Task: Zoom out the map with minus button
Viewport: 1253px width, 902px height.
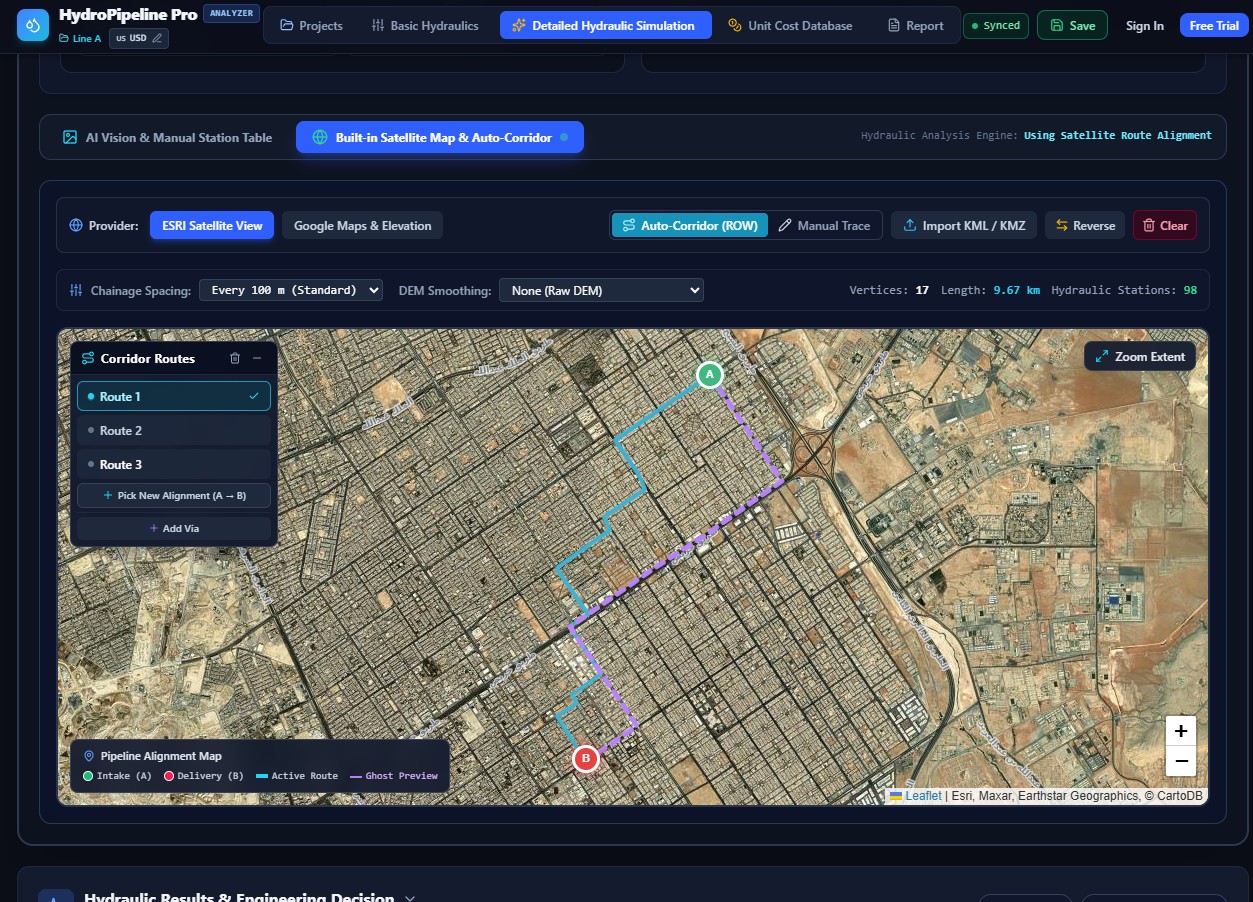Action: pos(1181,761)
